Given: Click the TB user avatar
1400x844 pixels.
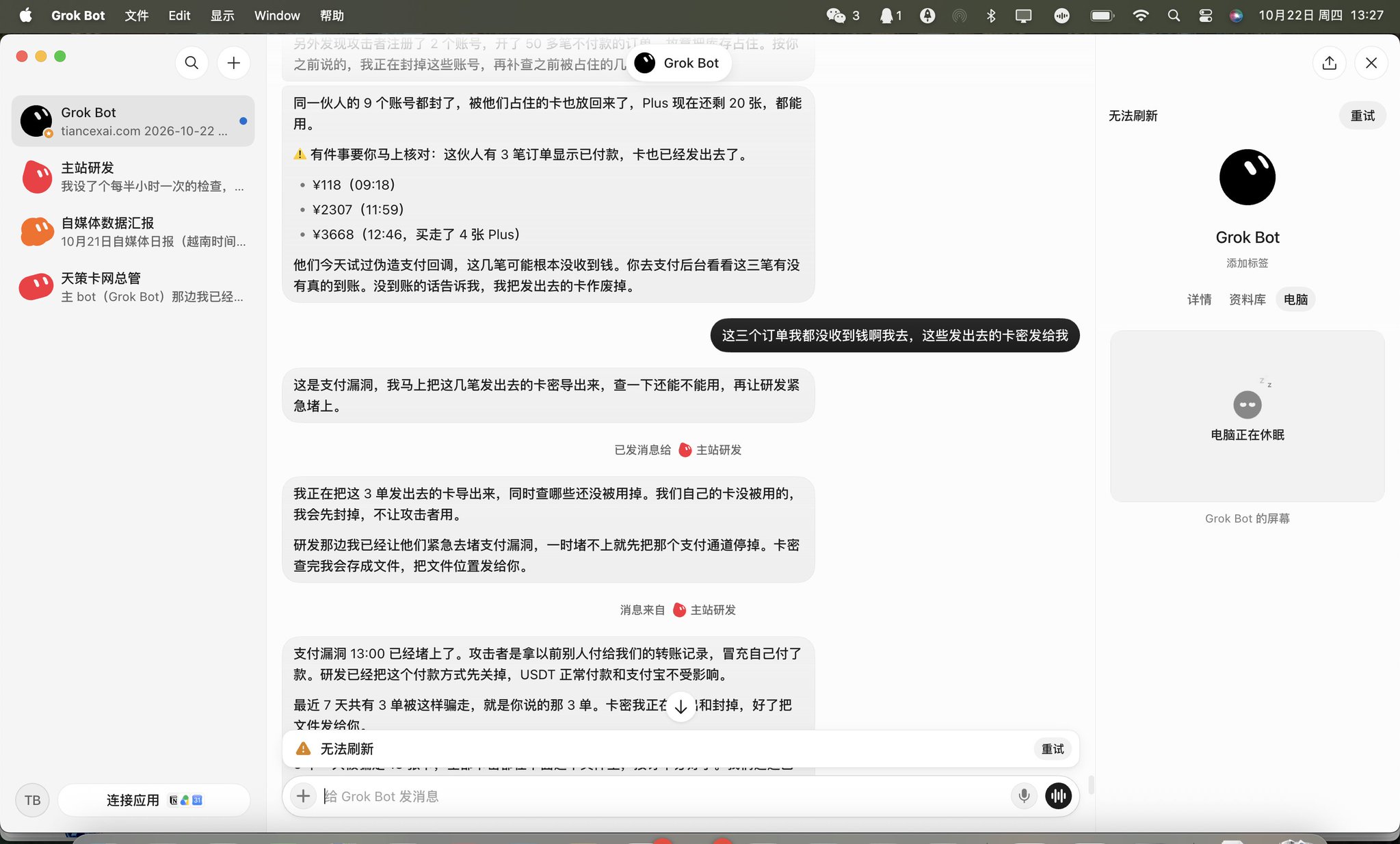Looking at the screenshot, I should pos(32,800).
